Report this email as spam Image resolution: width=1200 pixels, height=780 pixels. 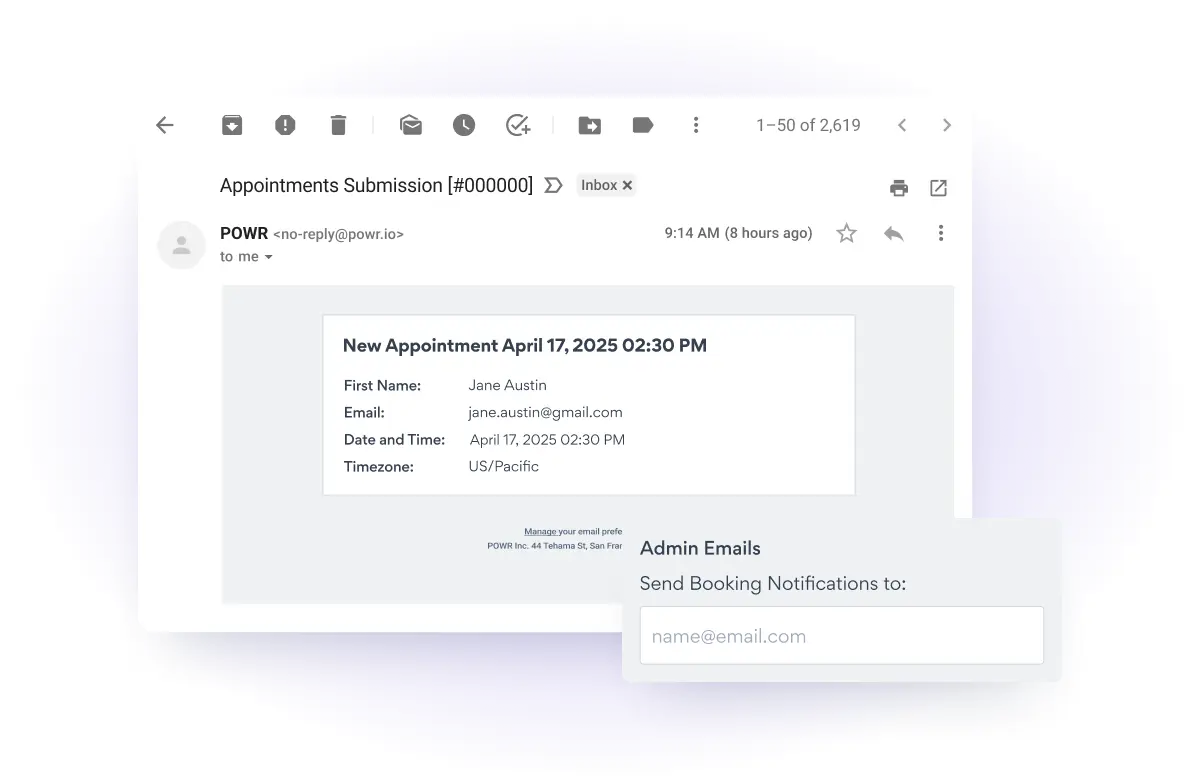pyautogui.click(x=285, y=125)
